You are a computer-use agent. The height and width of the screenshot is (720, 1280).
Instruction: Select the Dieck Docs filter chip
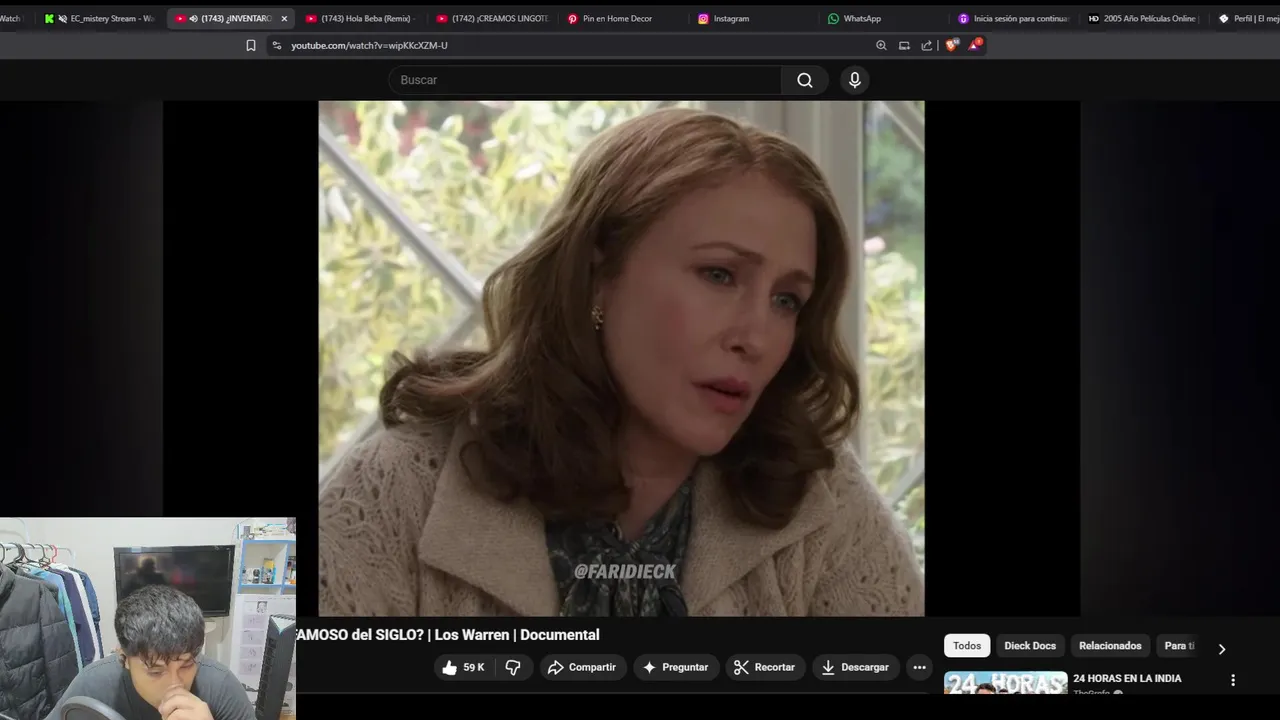pos(1030,646)
